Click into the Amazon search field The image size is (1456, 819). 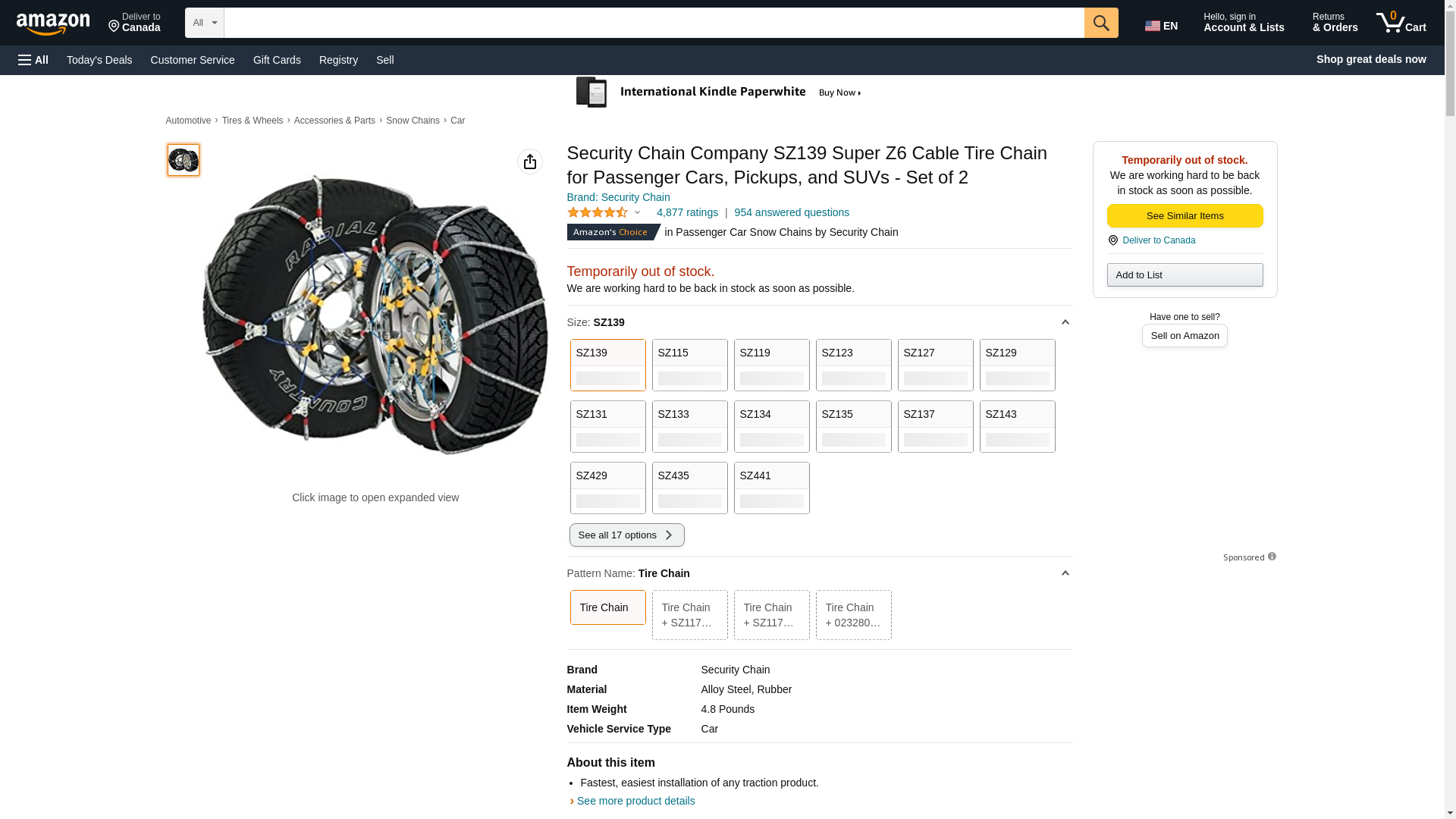tap(654, 23)
